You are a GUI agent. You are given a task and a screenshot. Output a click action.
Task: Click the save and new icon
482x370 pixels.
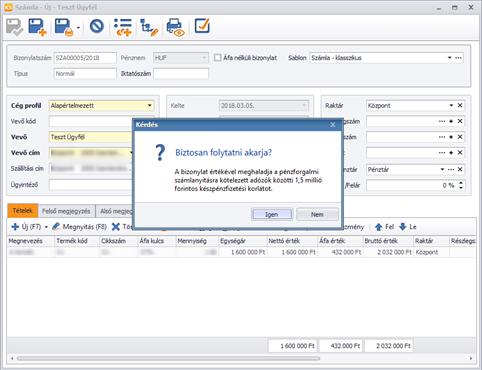click(37, 27)
